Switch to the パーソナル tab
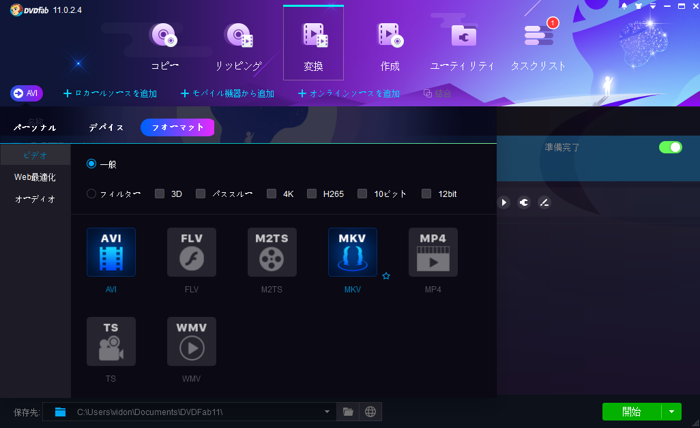The height and width of the screenshot is (428, 700). pyautogui.click(x=35, y=128)
